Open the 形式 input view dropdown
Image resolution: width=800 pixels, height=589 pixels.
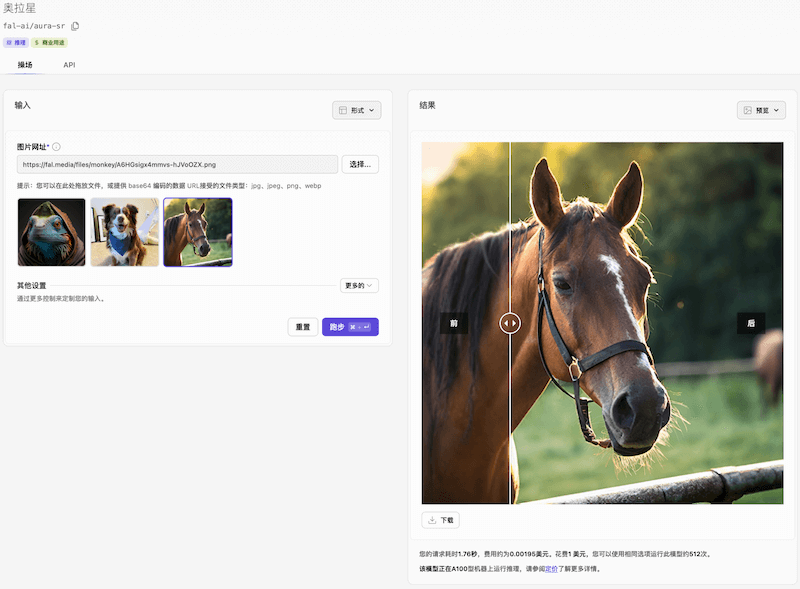[356, 110]
